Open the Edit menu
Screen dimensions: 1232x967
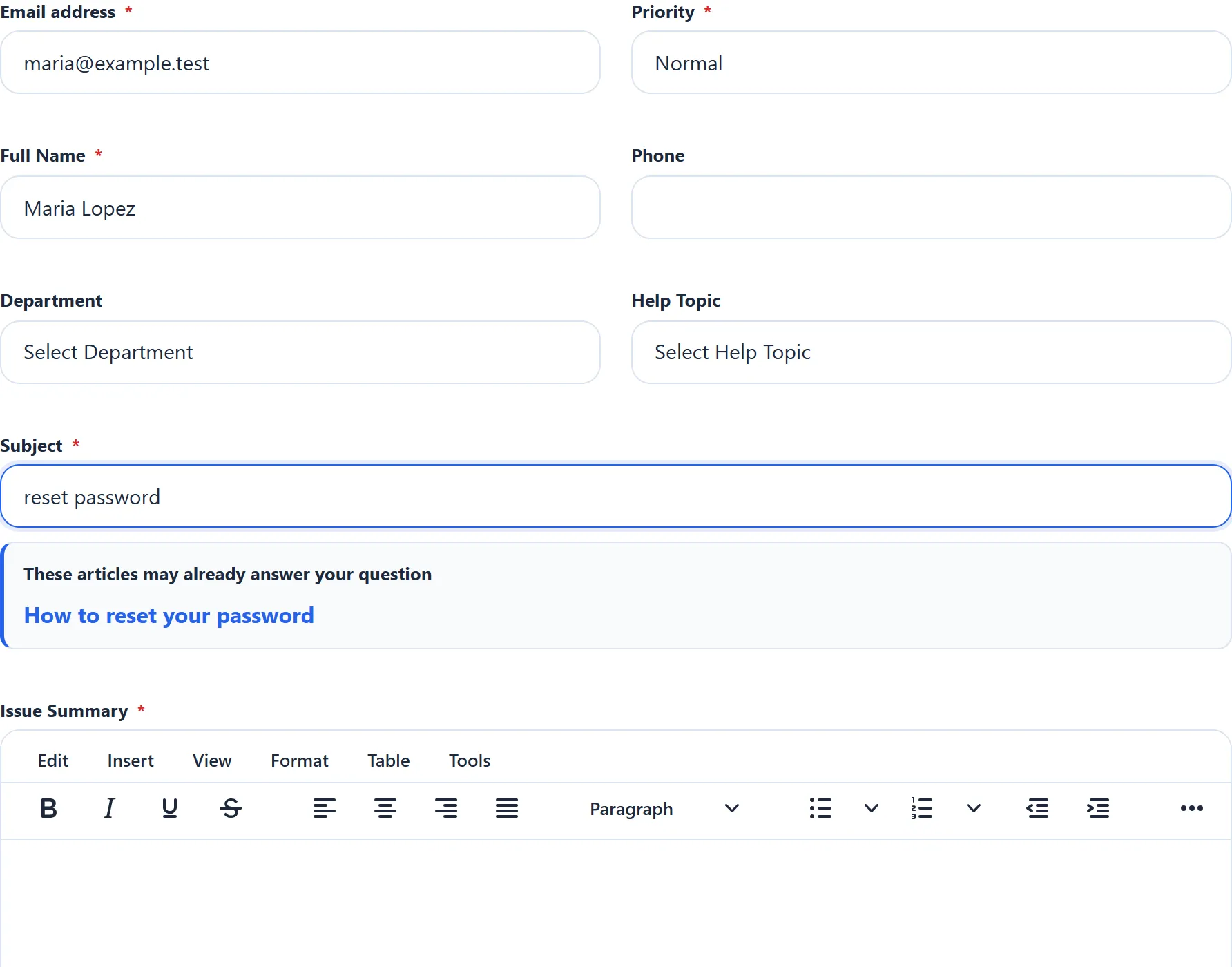53,760
